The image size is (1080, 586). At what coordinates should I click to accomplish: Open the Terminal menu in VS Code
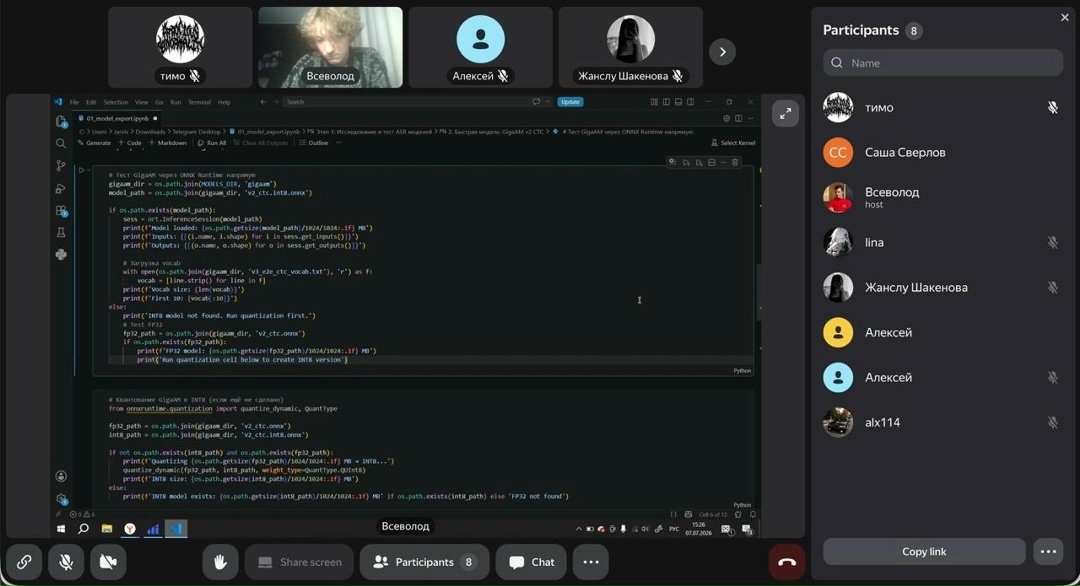pyautogui.click(x=199, y=102)
